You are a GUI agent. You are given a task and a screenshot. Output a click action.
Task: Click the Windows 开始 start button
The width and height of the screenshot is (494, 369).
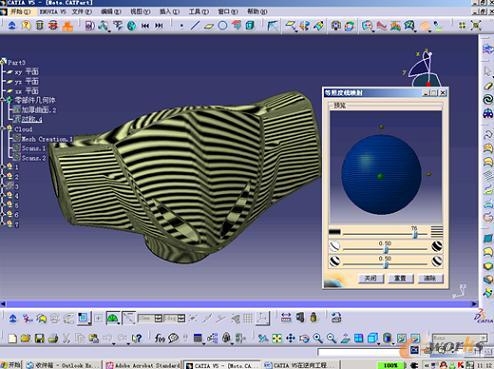pyautogui.click(x=11, y=365)
